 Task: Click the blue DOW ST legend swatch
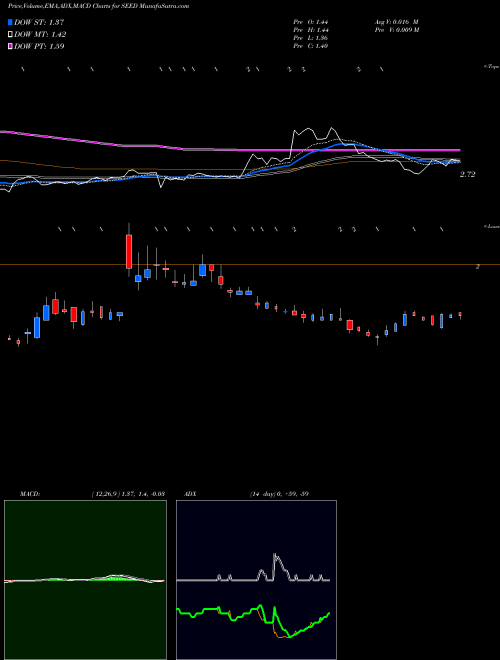(11, 22)
